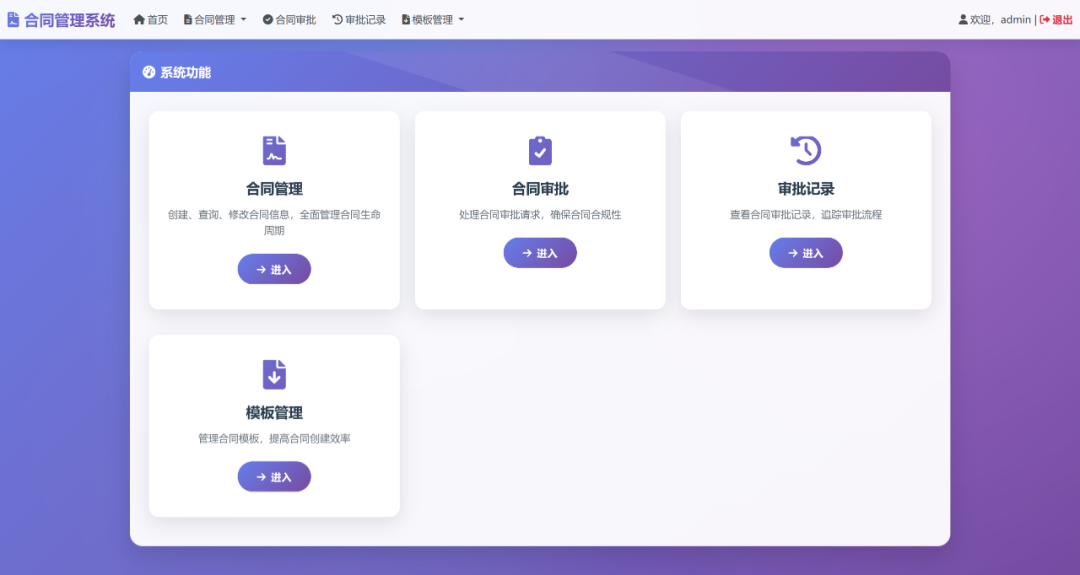Click the 合同审批 card heading
1080x575 pixels.
pos(540,189)
